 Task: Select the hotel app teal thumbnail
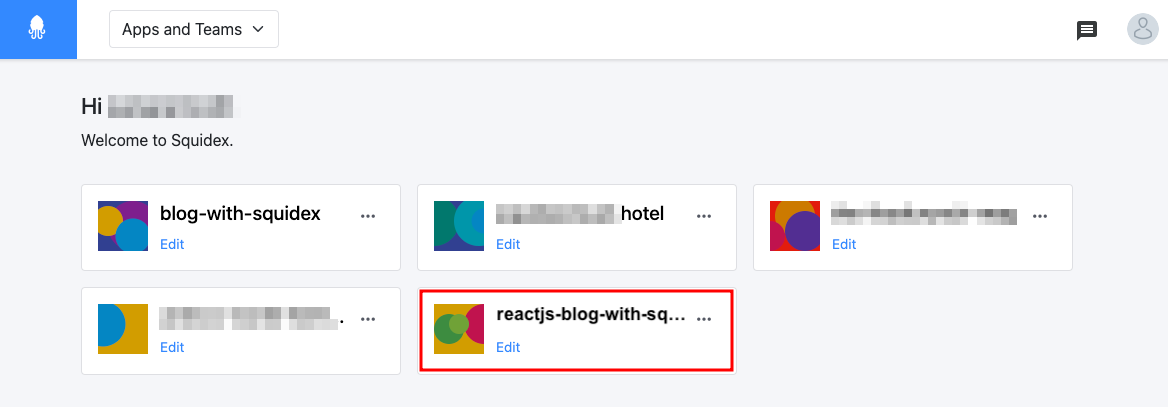tap(459, 226)
